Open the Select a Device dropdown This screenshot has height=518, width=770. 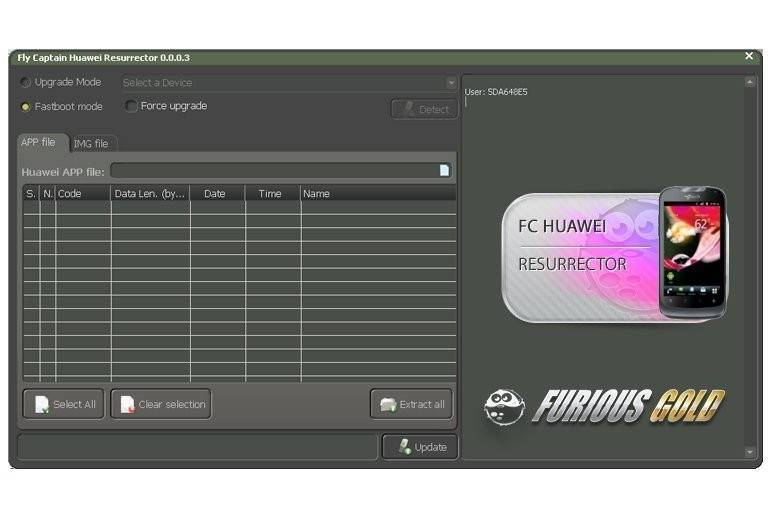tap(289, 82)
